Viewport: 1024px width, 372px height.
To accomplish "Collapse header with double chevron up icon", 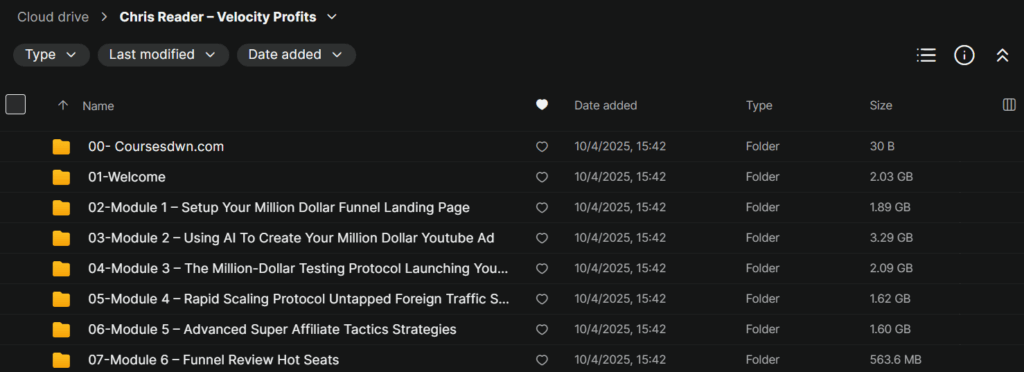I will (x=1002, y=55).
